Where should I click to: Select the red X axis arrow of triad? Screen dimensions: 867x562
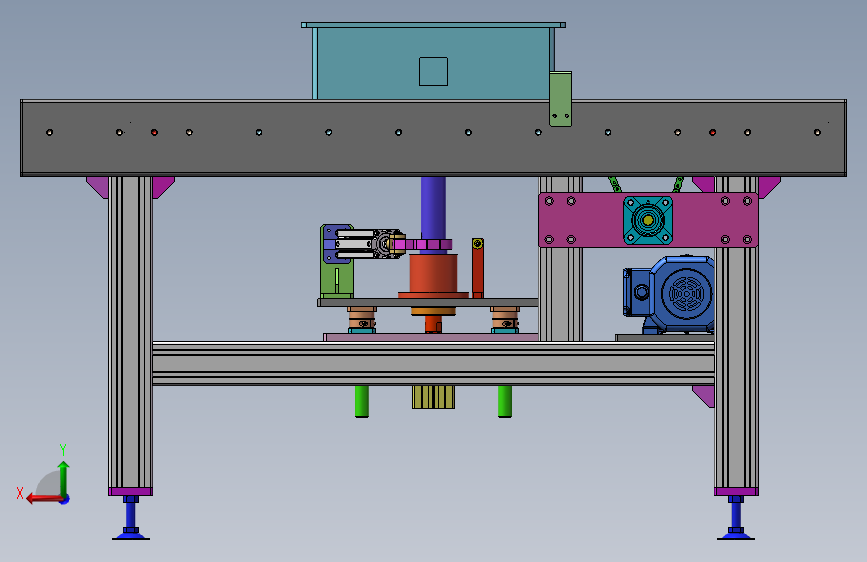coord(44,499)
